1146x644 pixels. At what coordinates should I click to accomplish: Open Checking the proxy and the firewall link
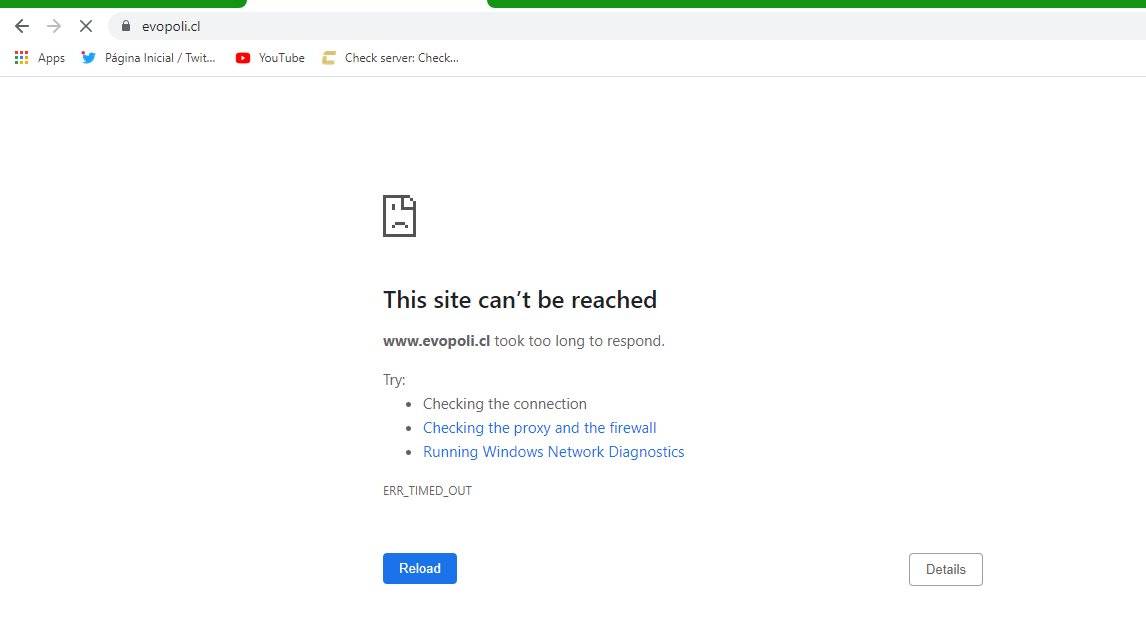coord(539,428)
